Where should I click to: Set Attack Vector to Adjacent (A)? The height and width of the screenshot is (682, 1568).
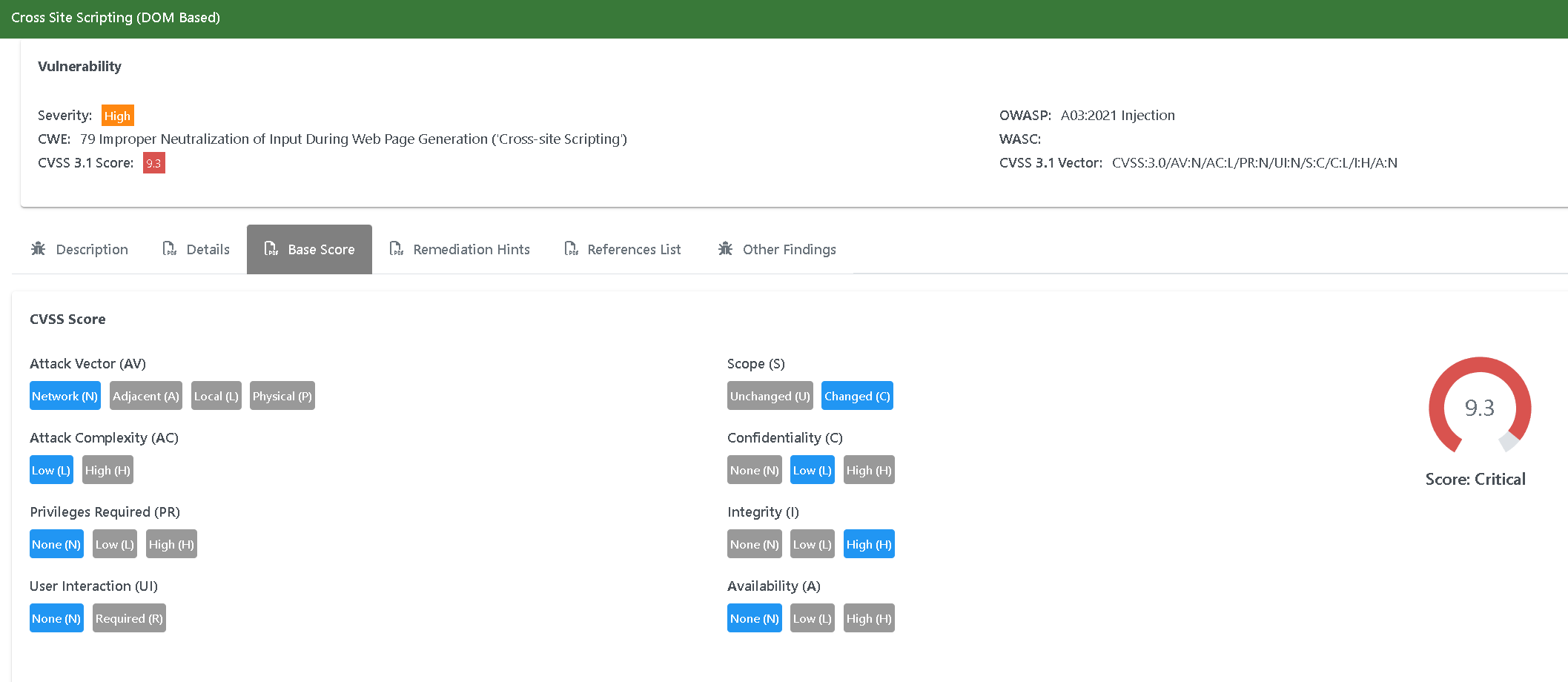tap(146, 396)
